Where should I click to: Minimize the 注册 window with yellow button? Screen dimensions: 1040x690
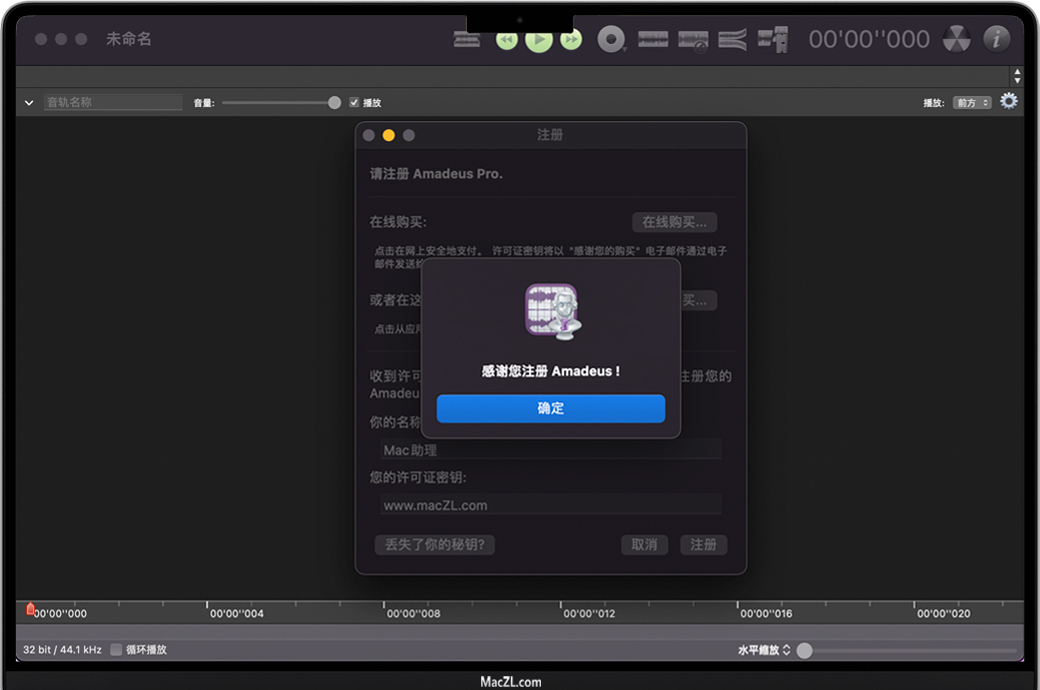[389, 135]
